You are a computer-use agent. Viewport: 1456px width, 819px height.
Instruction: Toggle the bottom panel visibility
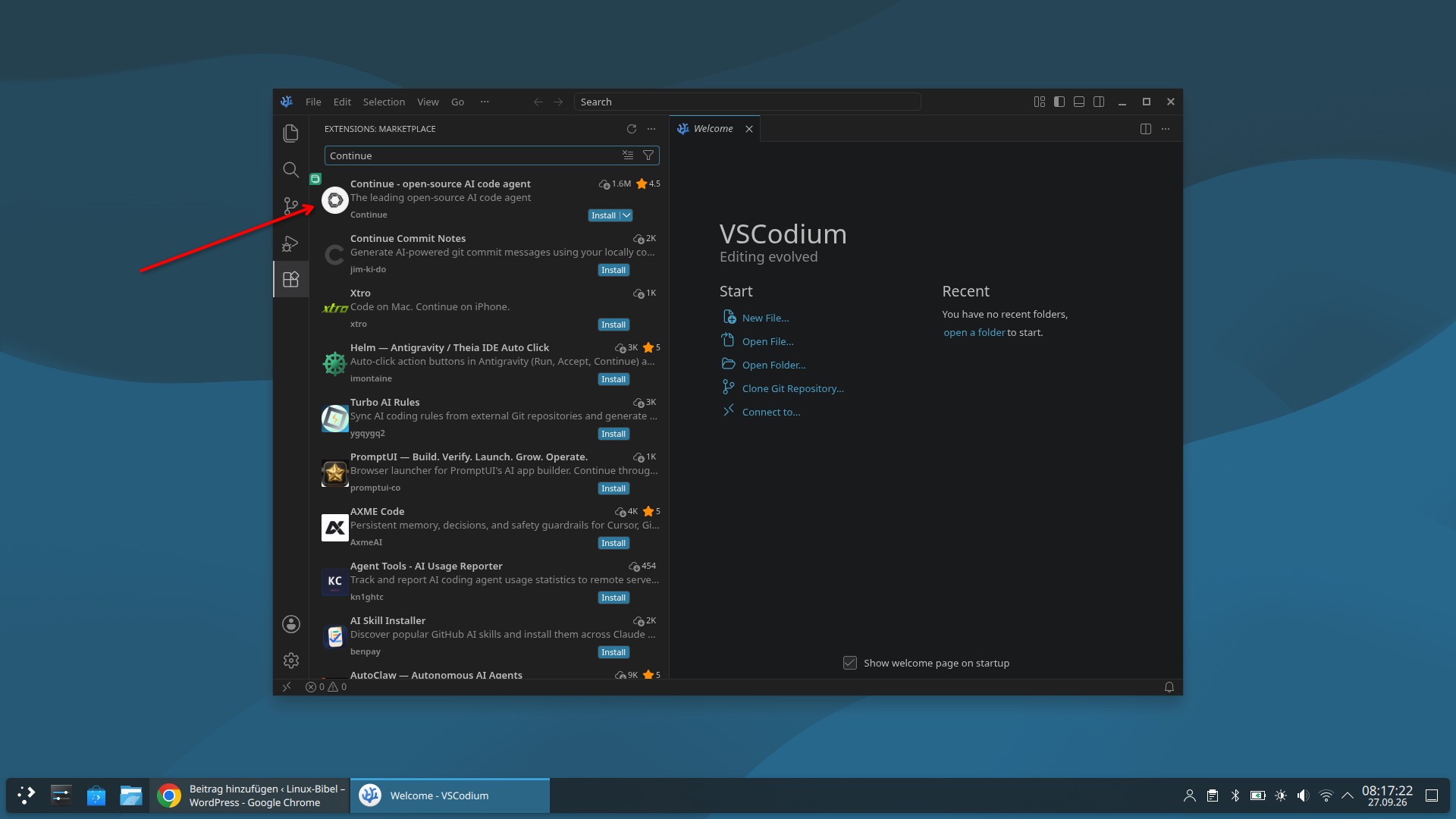point(1079,102)
